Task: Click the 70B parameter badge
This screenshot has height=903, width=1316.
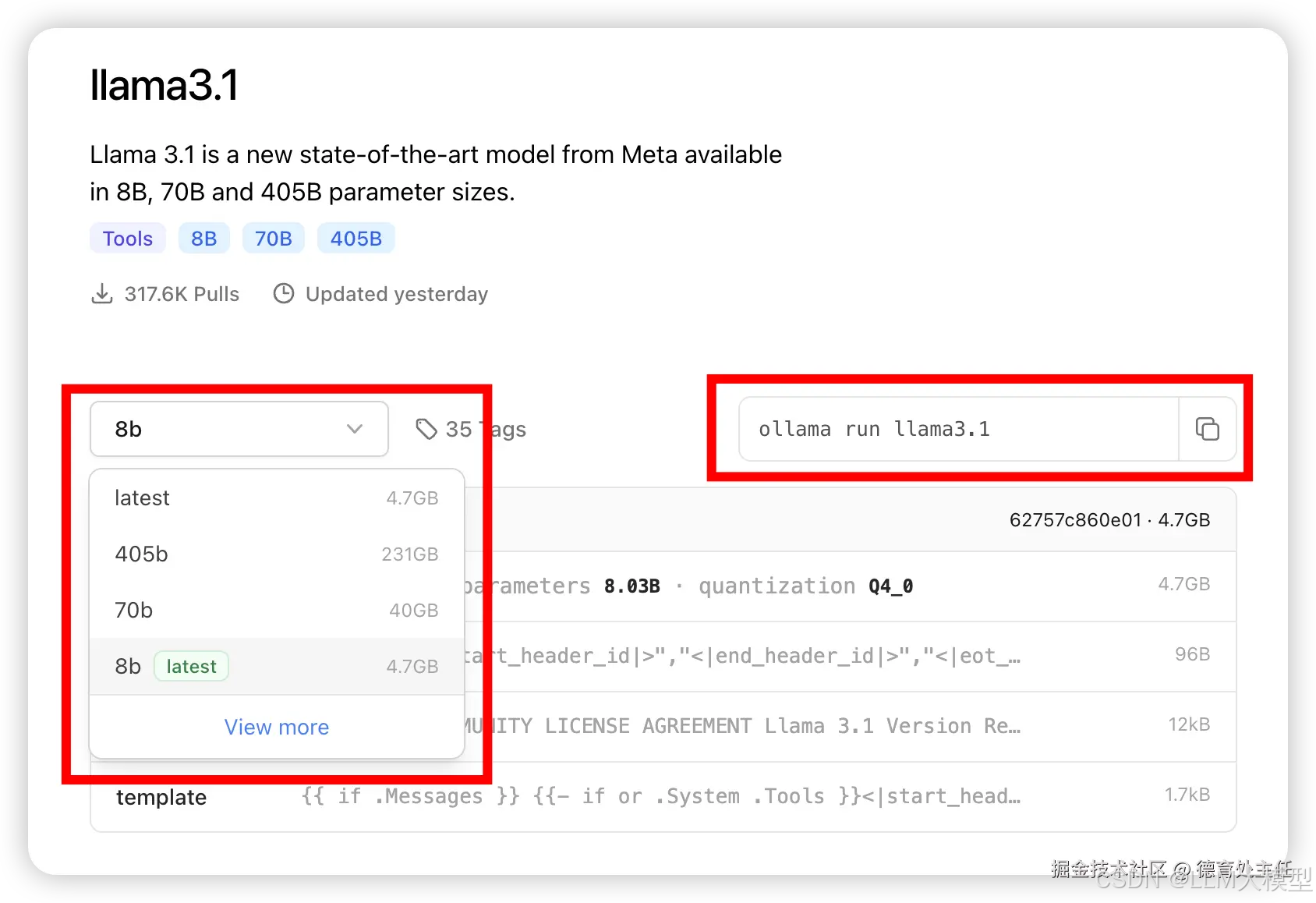Action: click(x=273, y=238)
